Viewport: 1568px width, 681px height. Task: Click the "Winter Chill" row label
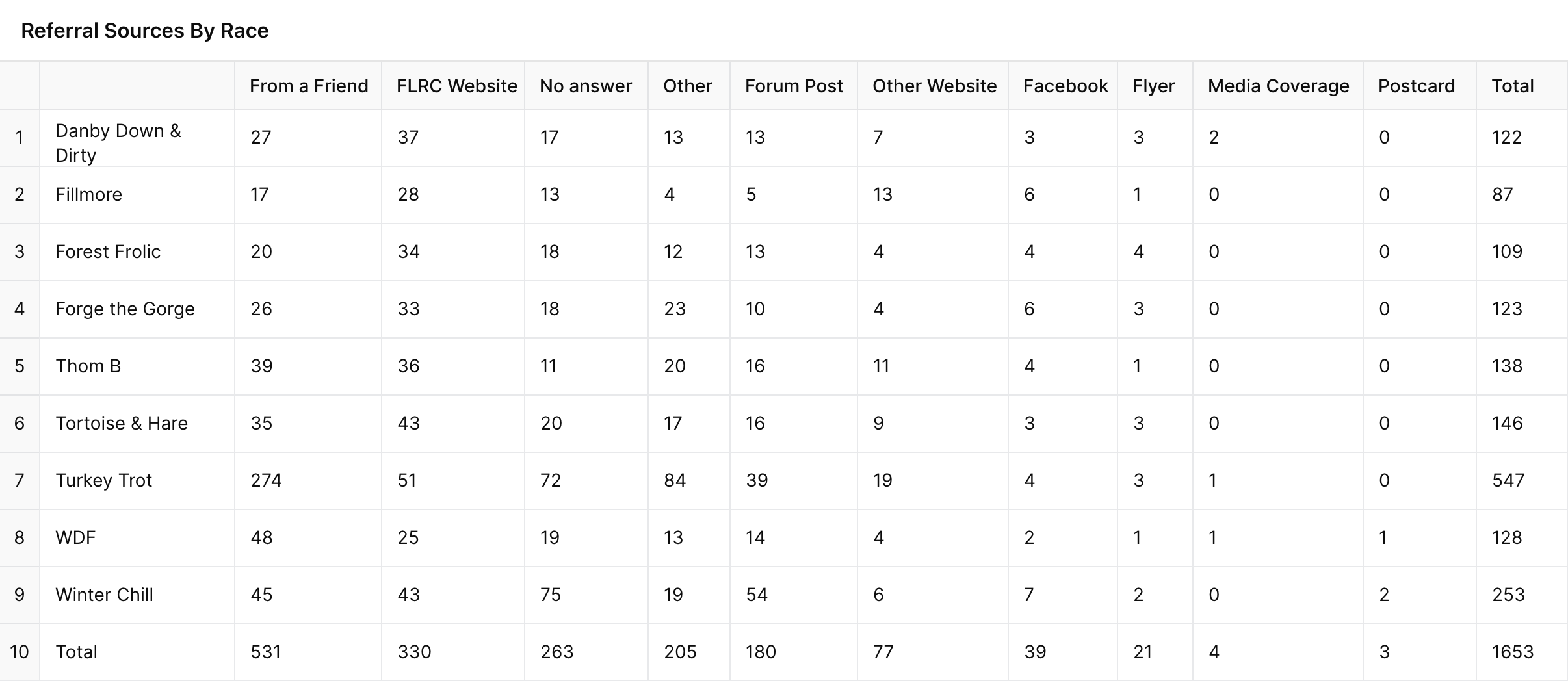[104, 595]
